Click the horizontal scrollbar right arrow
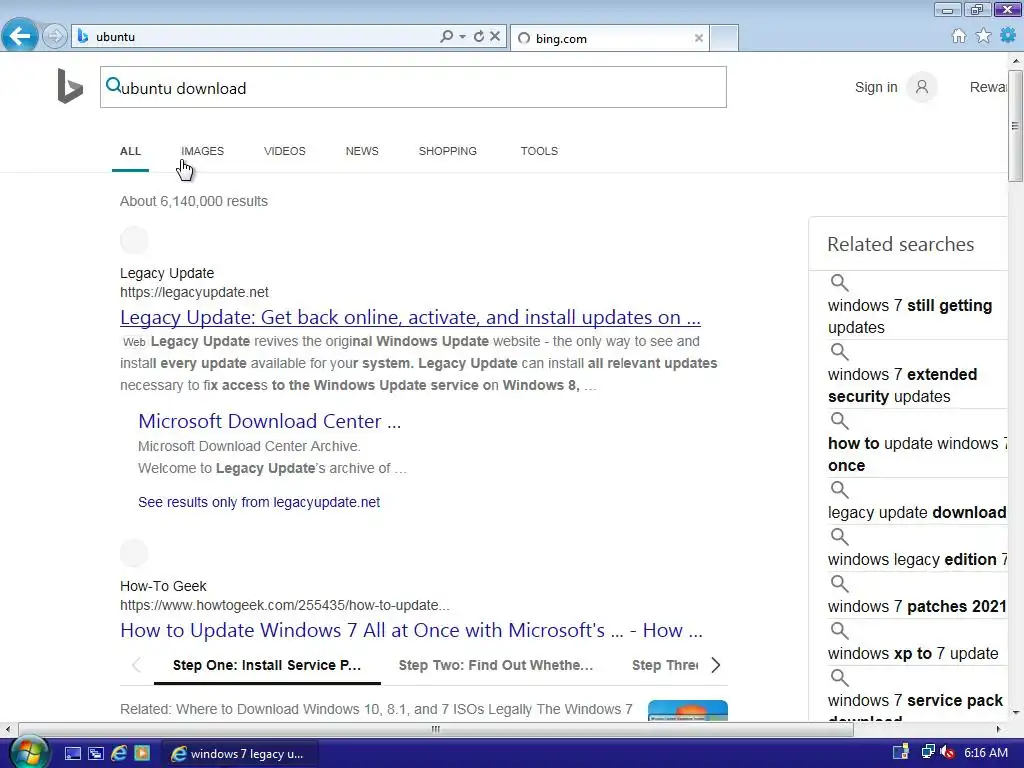This screenshot has width=1024, height=768. point(999,729)
